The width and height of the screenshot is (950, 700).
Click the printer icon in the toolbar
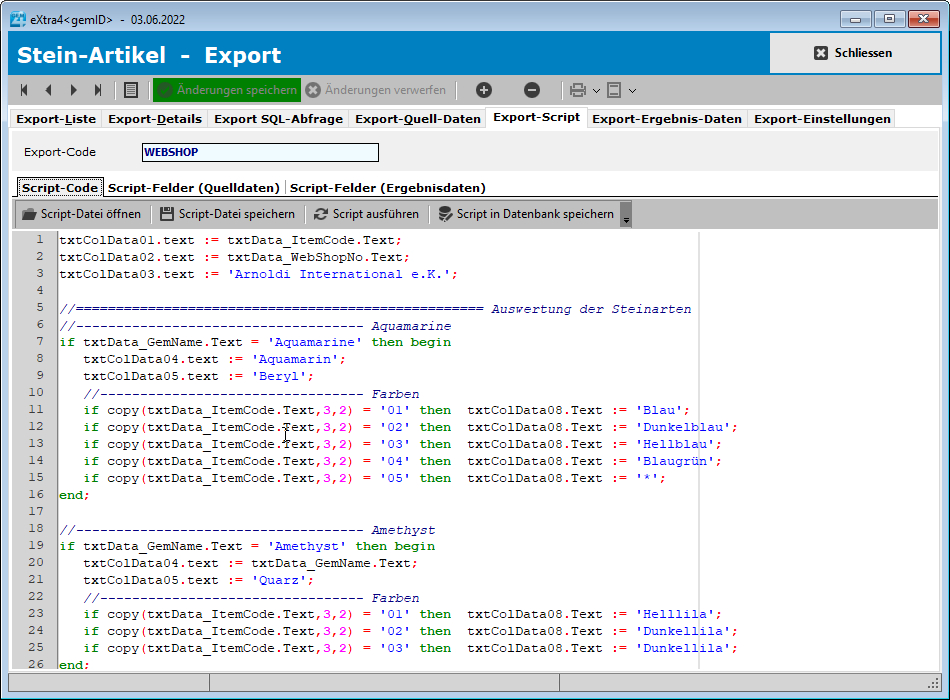click(x=577, y=90)
